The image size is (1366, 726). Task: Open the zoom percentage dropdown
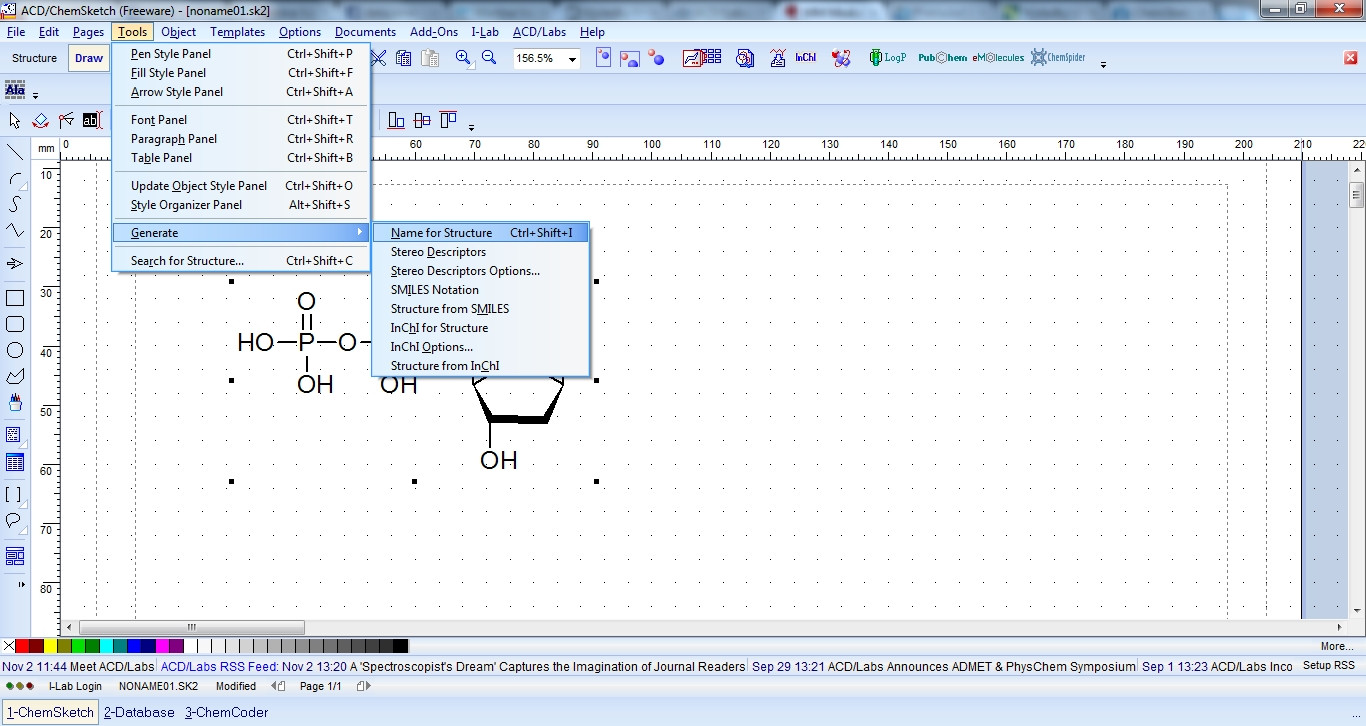tap(573, 59)
